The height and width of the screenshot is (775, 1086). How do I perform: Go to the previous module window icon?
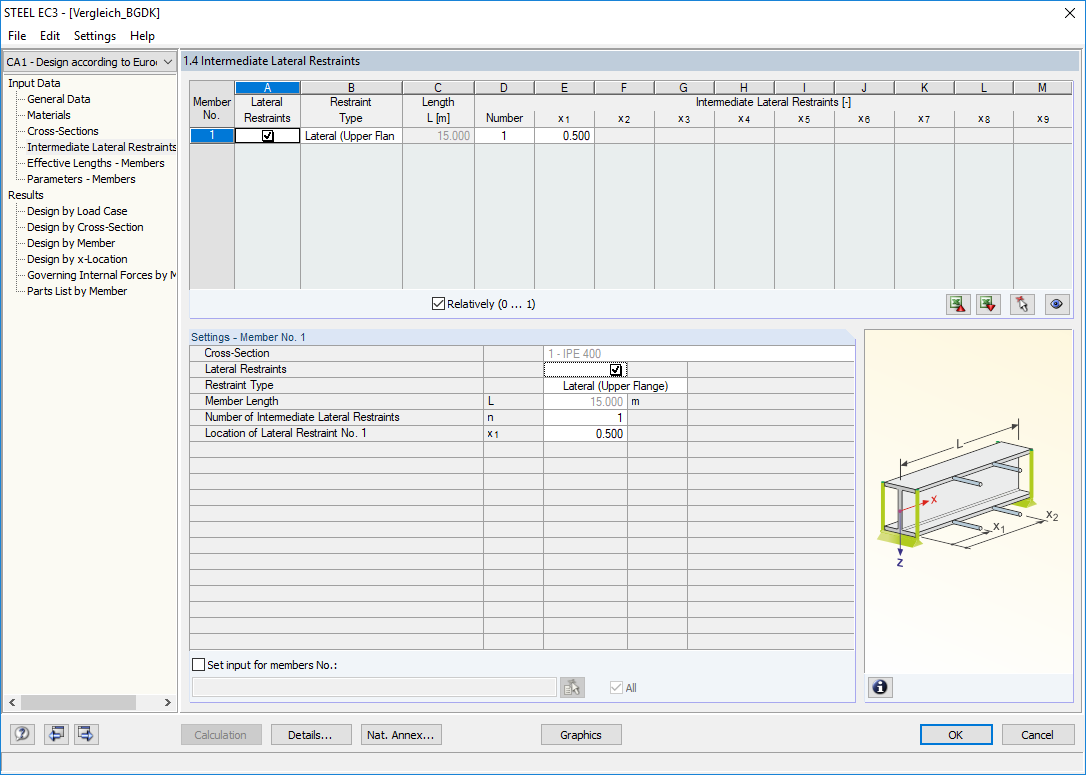pyautogui.click(x=56, y=734)
